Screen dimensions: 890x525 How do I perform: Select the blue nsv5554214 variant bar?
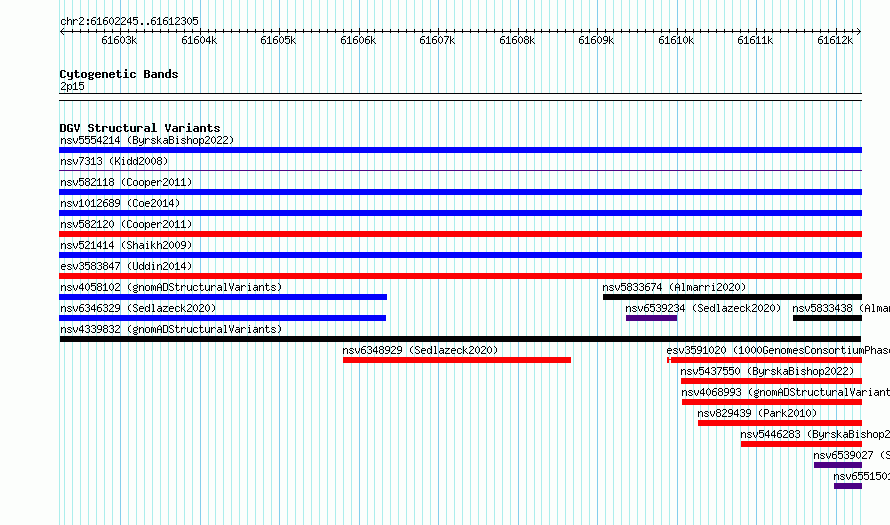point(460,150)
